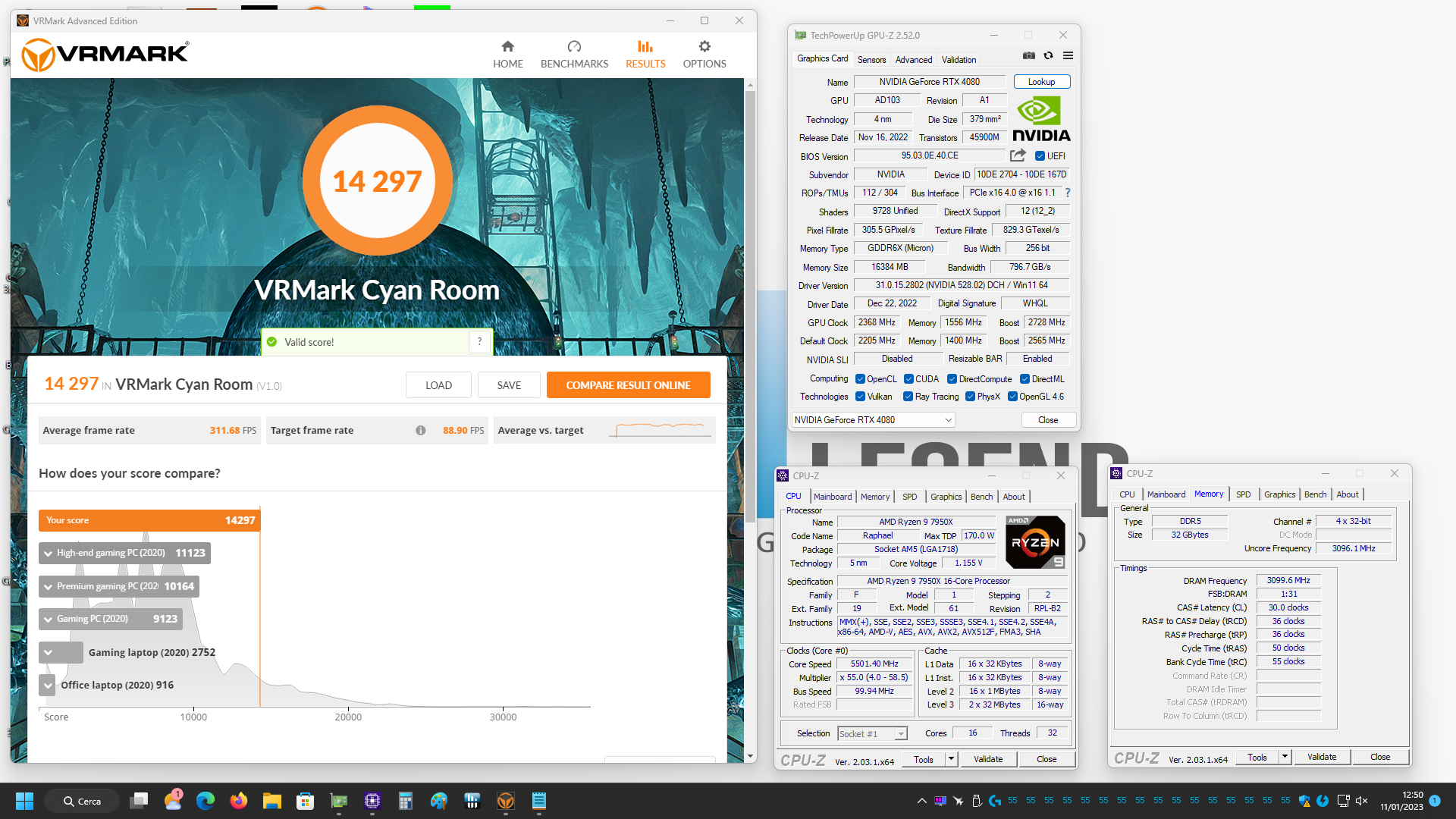
Task: Toggle the Vulkan checkbox
Action: [860, 397]
